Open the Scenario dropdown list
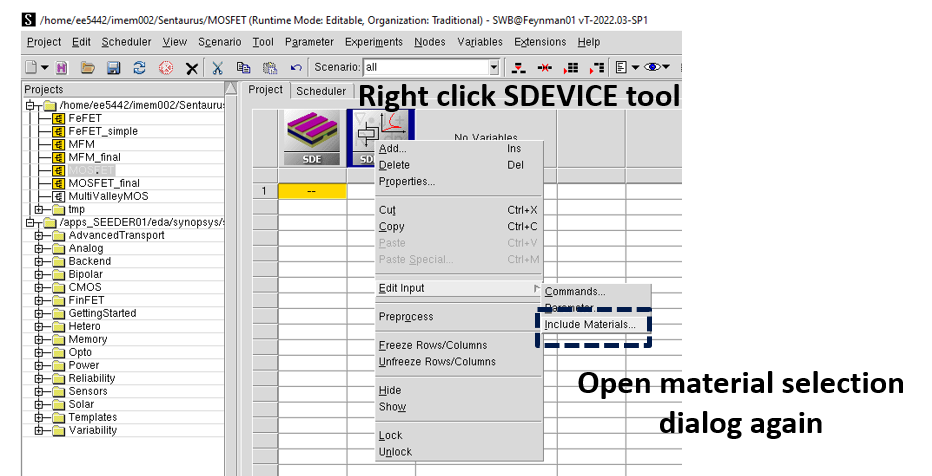 point(493,67)
